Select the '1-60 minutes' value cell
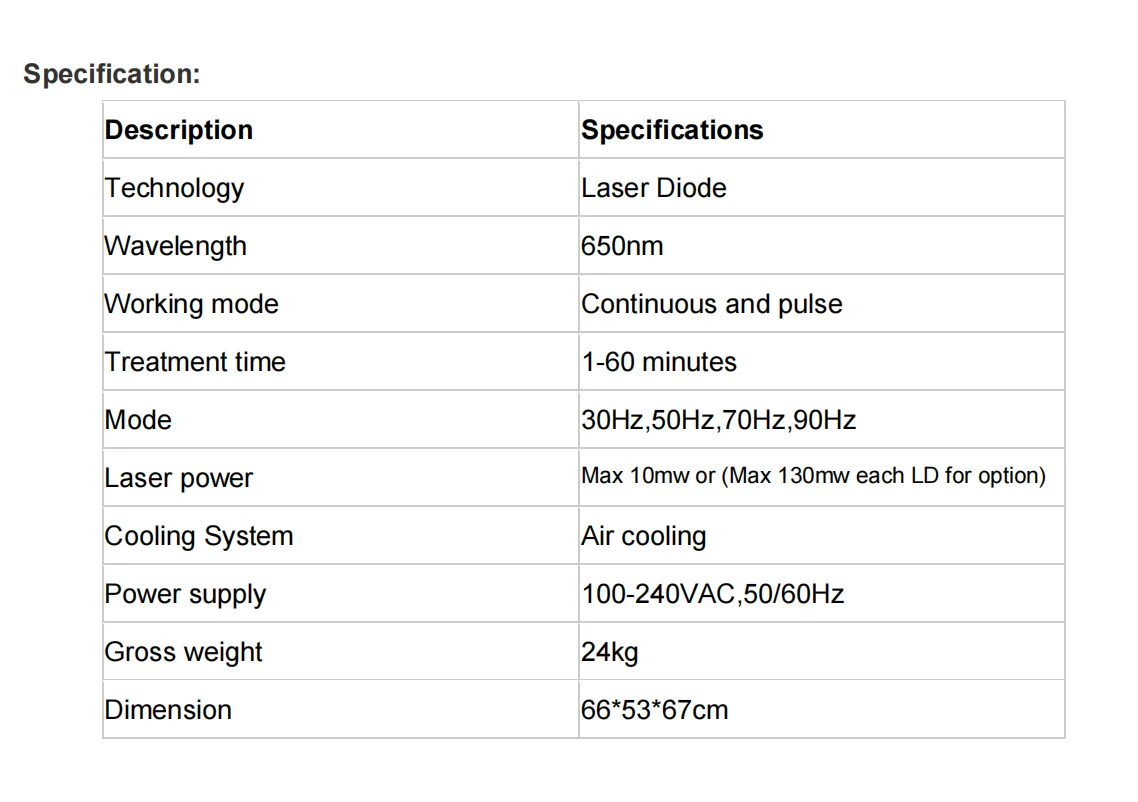The width and height of the screenshot is (1138, 802). pyautogui.click(x=659, y=362)
